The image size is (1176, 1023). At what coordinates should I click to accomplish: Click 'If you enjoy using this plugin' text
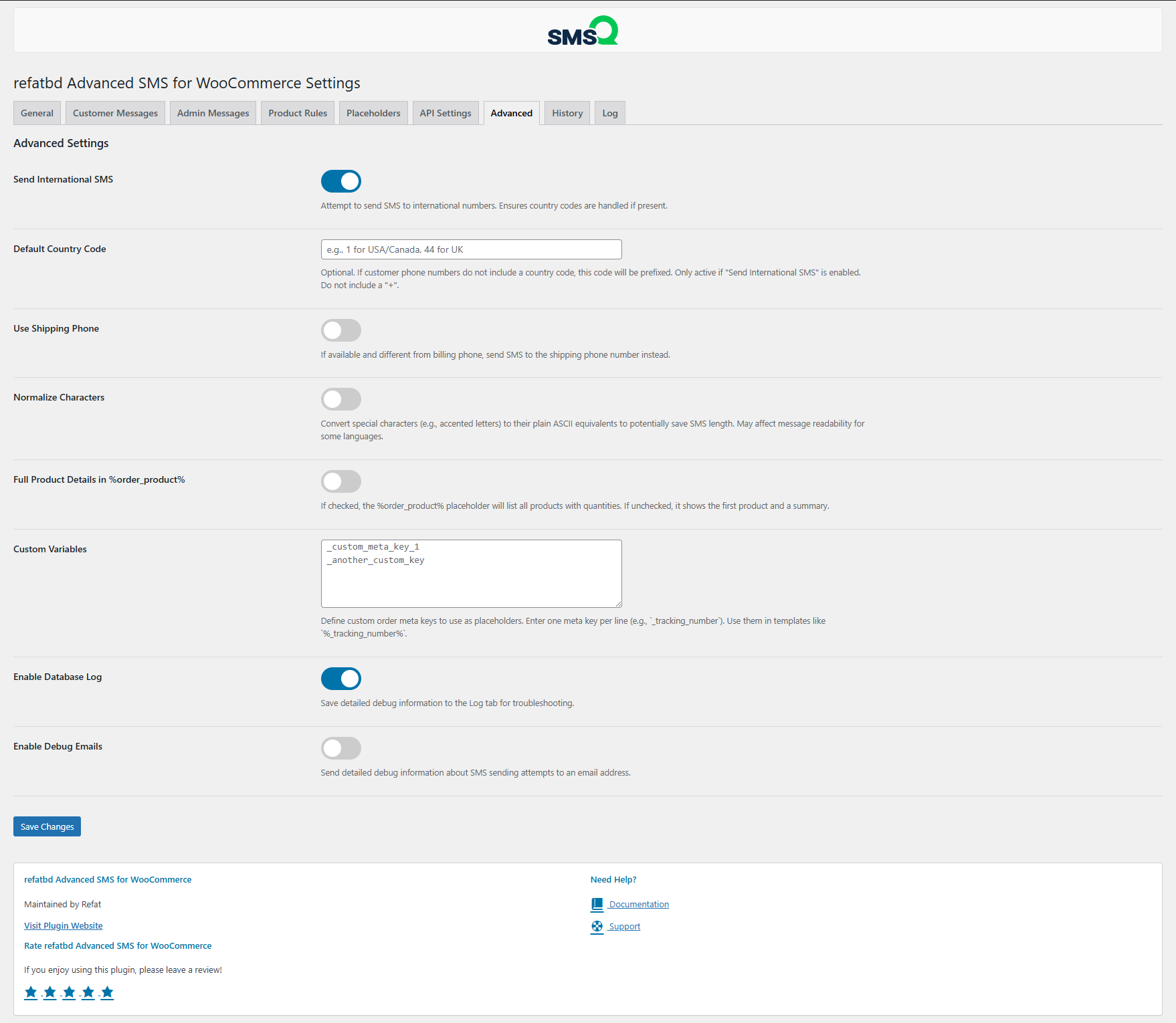point(123,970)
